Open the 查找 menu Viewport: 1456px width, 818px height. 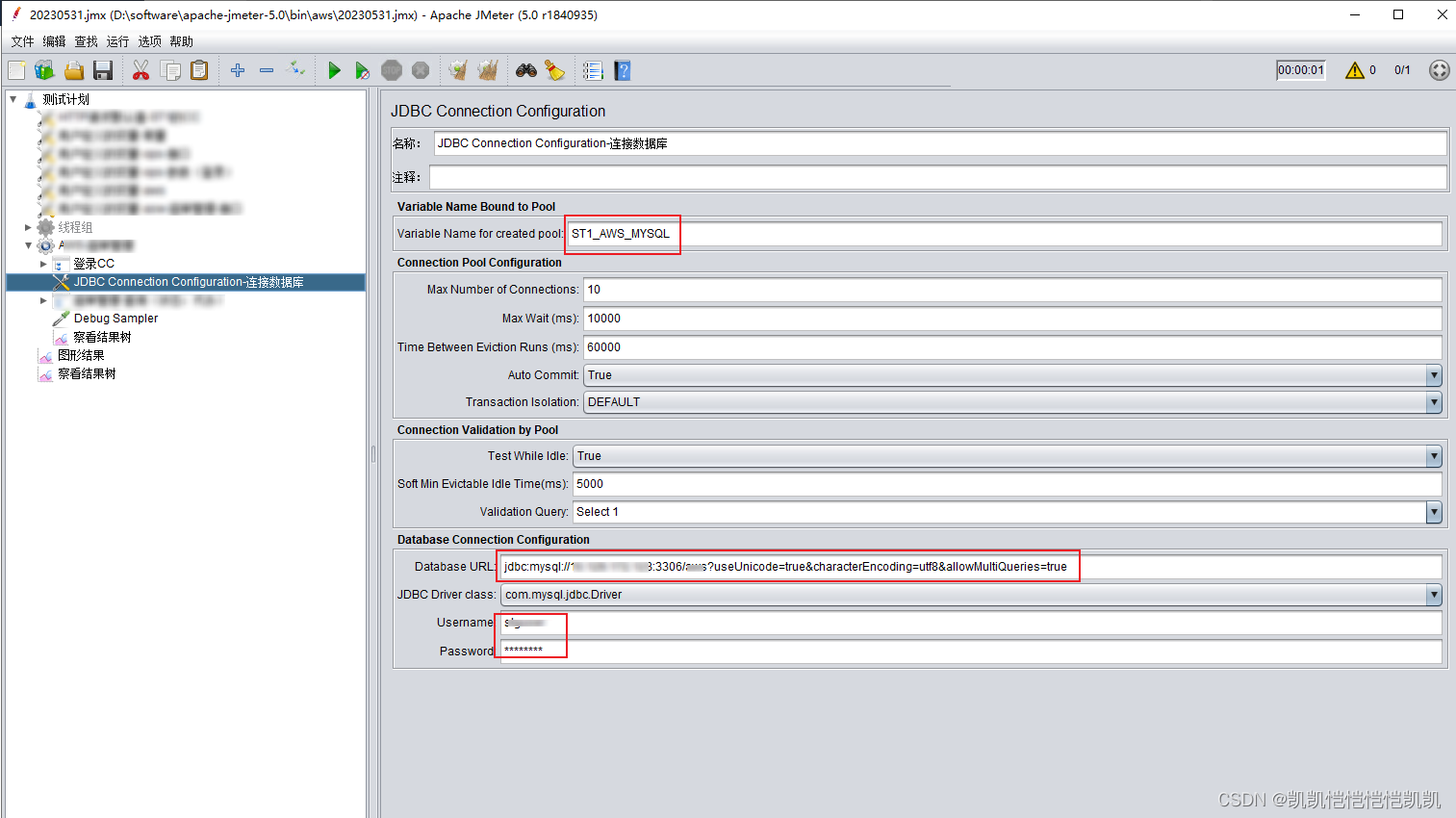pos(86,41)
